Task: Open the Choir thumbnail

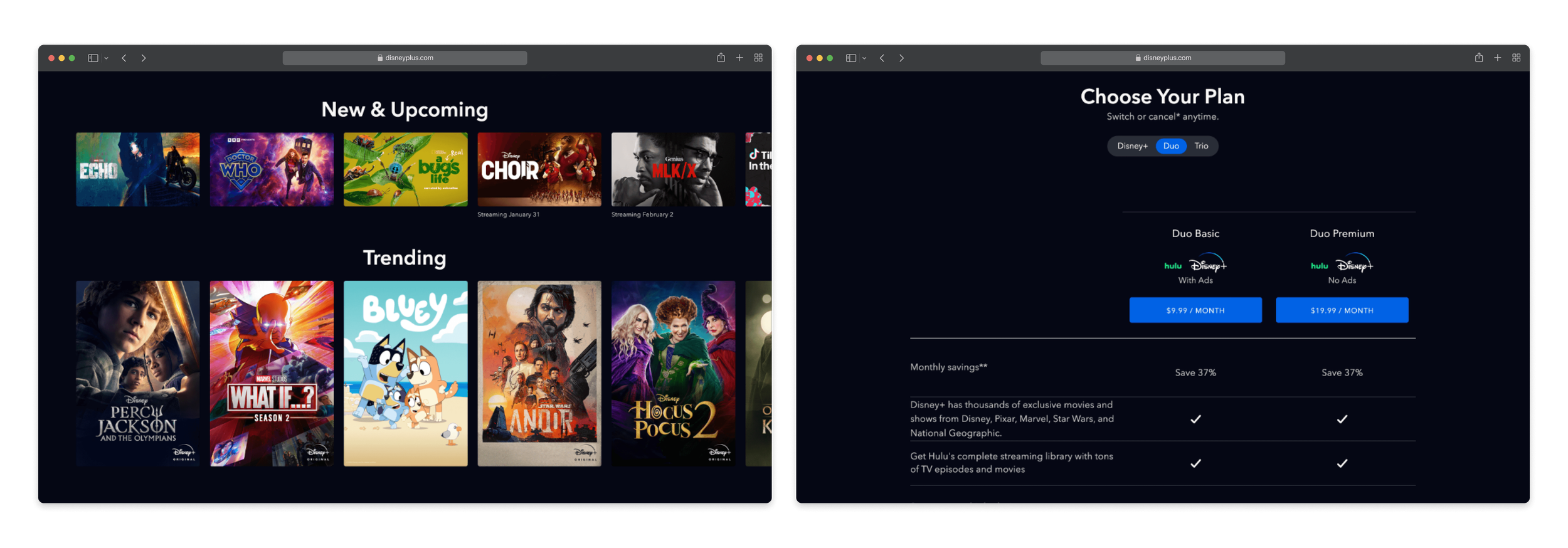Action: coord(539,169)
